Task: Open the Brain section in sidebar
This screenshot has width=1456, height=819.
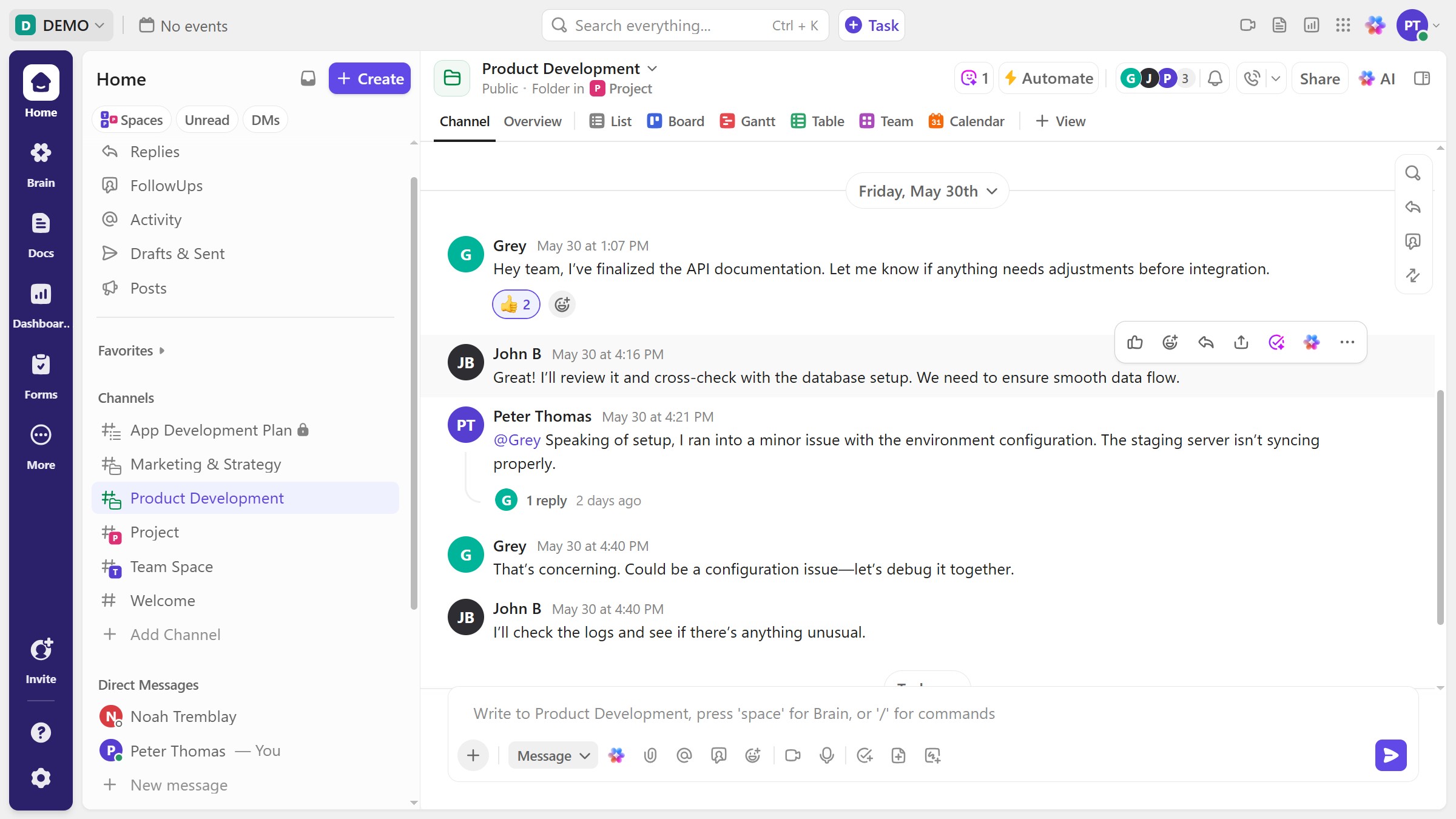Action: point(41,165)
